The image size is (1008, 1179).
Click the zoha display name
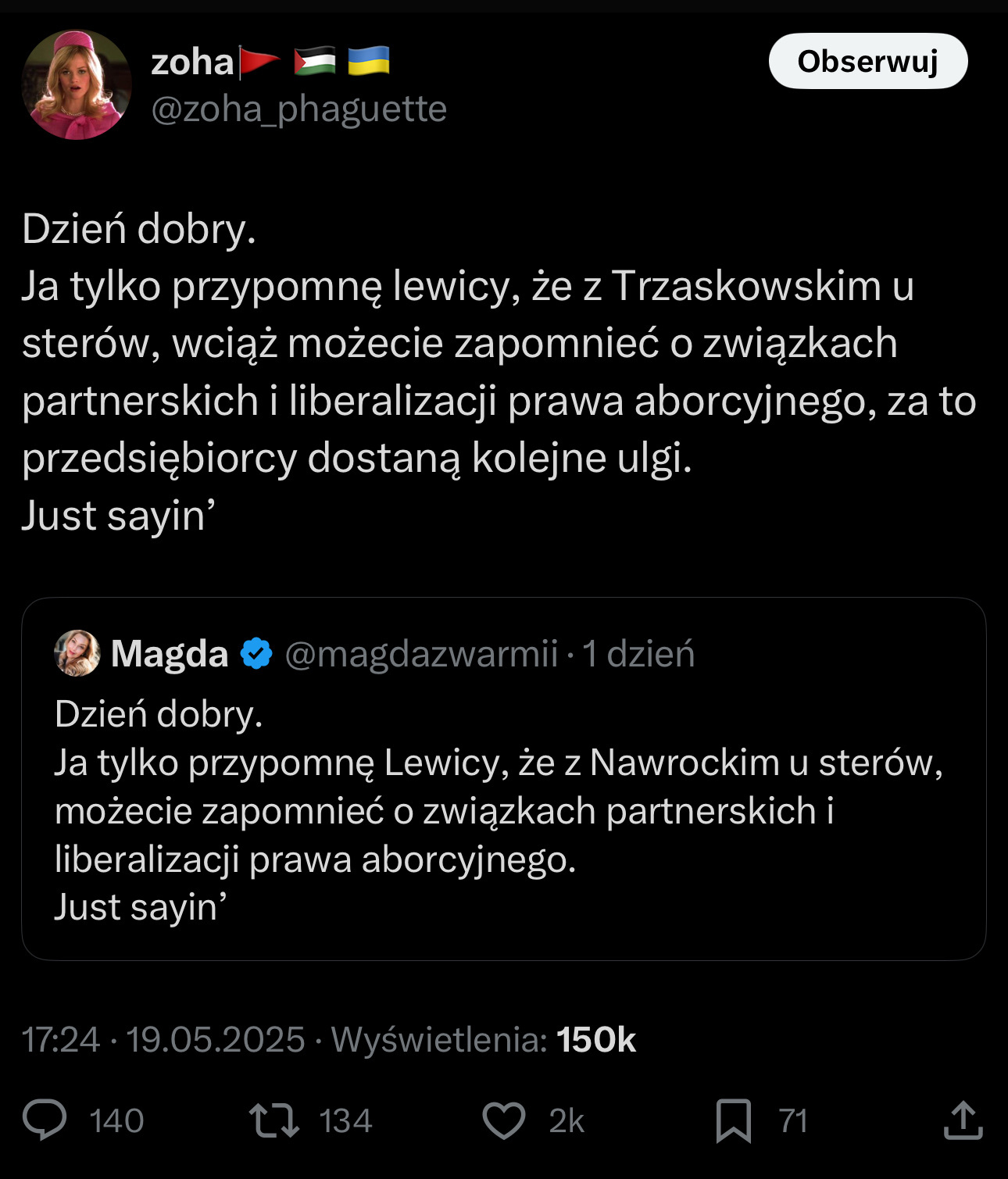click(192, 63)
